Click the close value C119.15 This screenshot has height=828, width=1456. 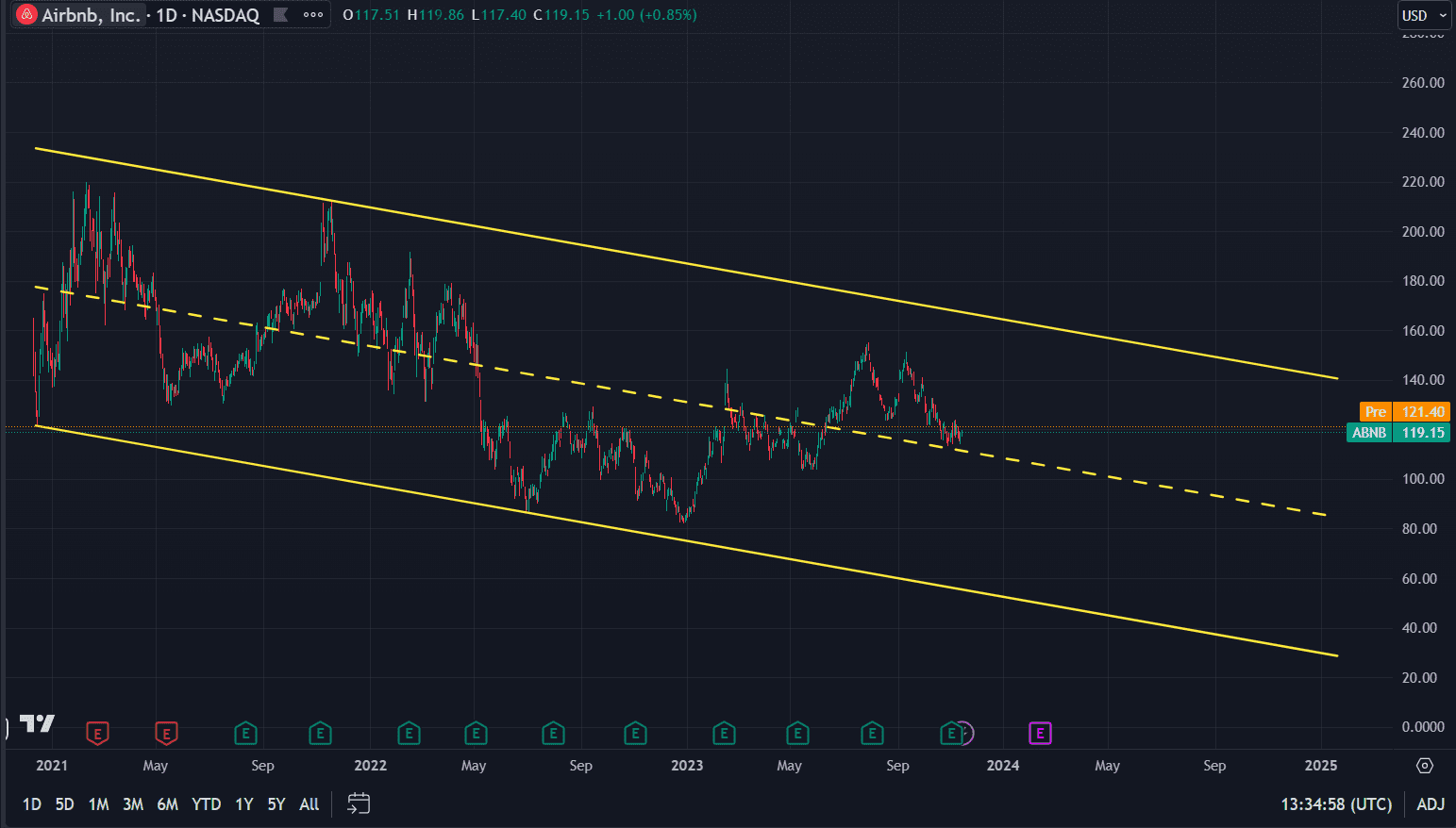coord(561,15)
